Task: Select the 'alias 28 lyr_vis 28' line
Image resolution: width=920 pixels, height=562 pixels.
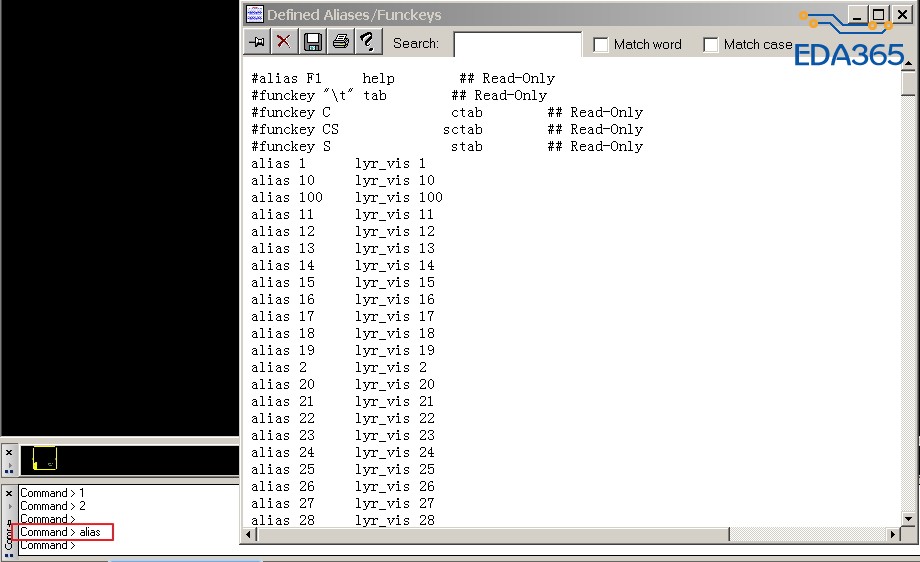Action: (343, 520)
